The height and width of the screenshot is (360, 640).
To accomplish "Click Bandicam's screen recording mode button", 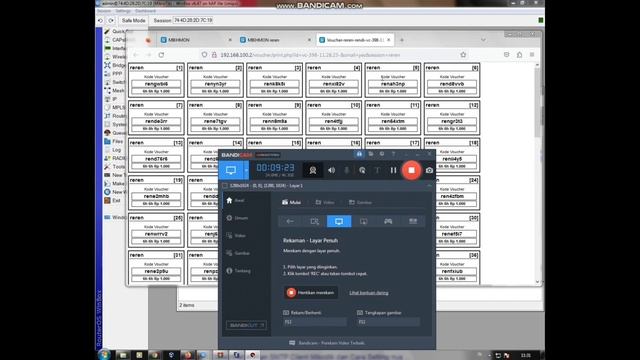I will 231,170.
